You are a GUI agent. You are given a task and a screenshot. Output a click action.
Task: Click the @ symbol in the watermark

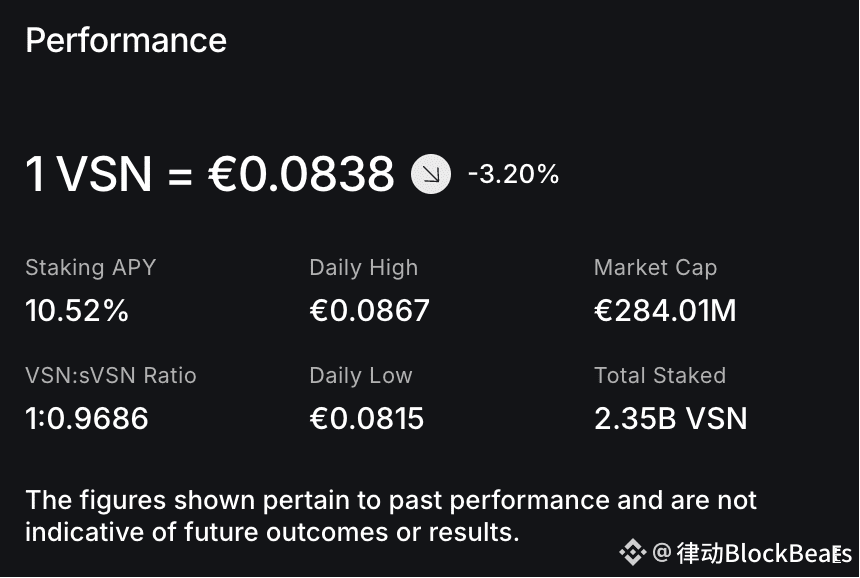point(662,552)
